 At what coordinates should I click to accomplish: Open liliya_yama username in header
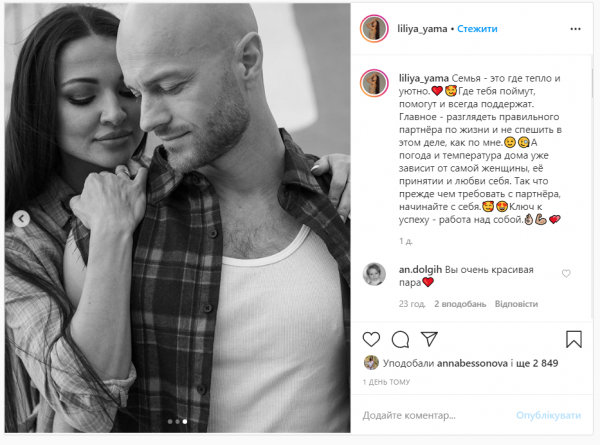tap(422, 29)
